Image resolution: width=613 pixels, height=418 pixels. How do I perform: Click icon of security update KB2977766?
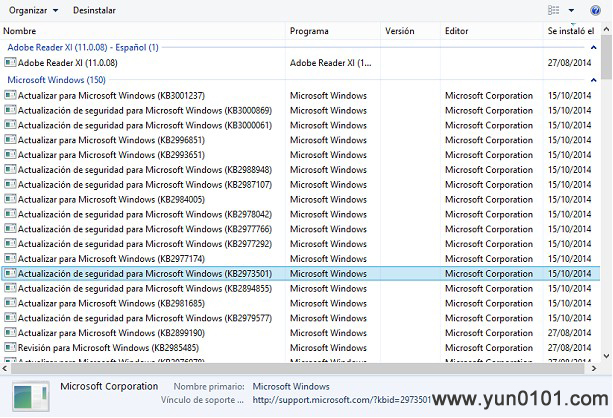point(10,229)
